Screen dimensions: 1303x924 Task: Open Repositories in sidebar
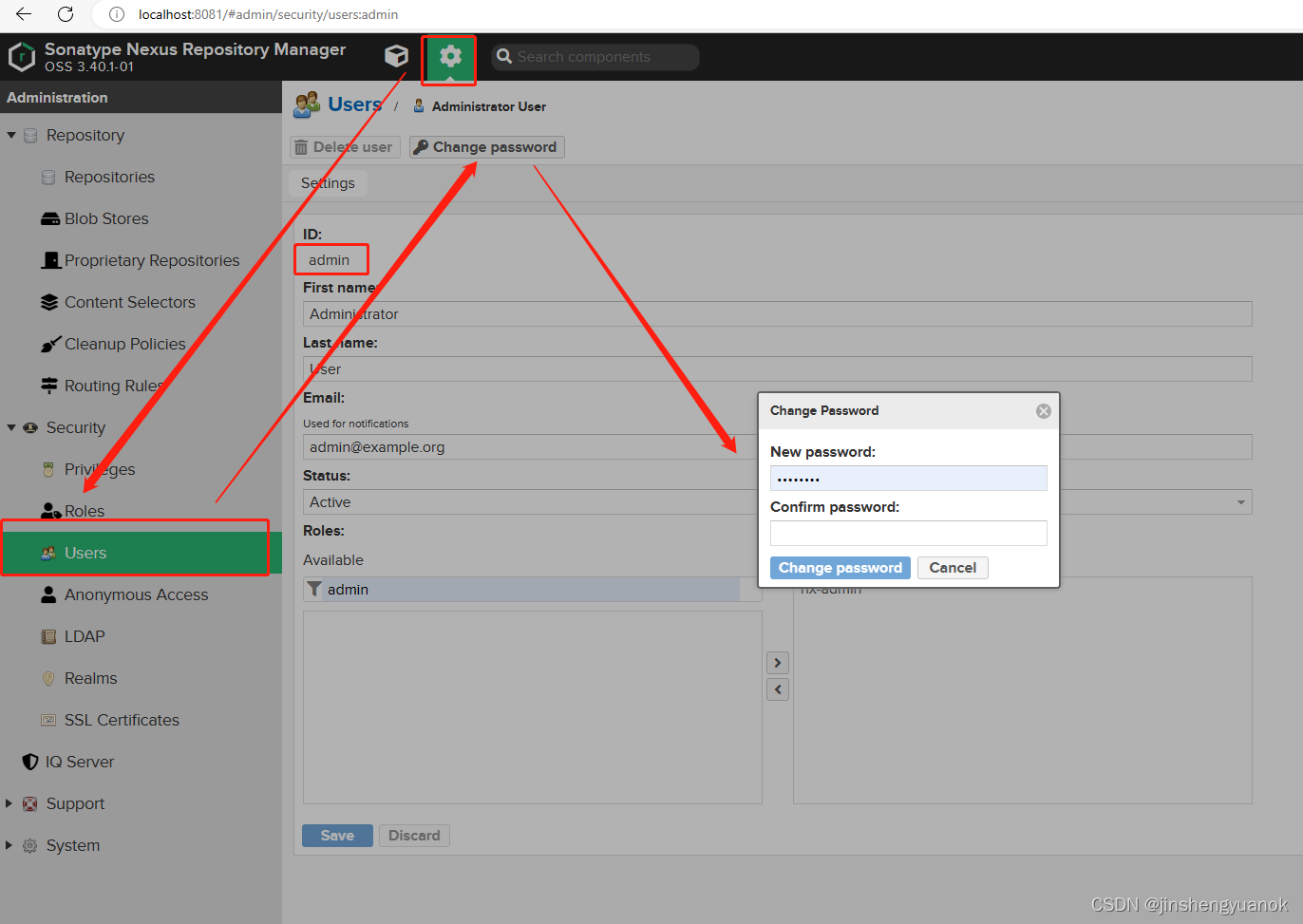point(109,177)
